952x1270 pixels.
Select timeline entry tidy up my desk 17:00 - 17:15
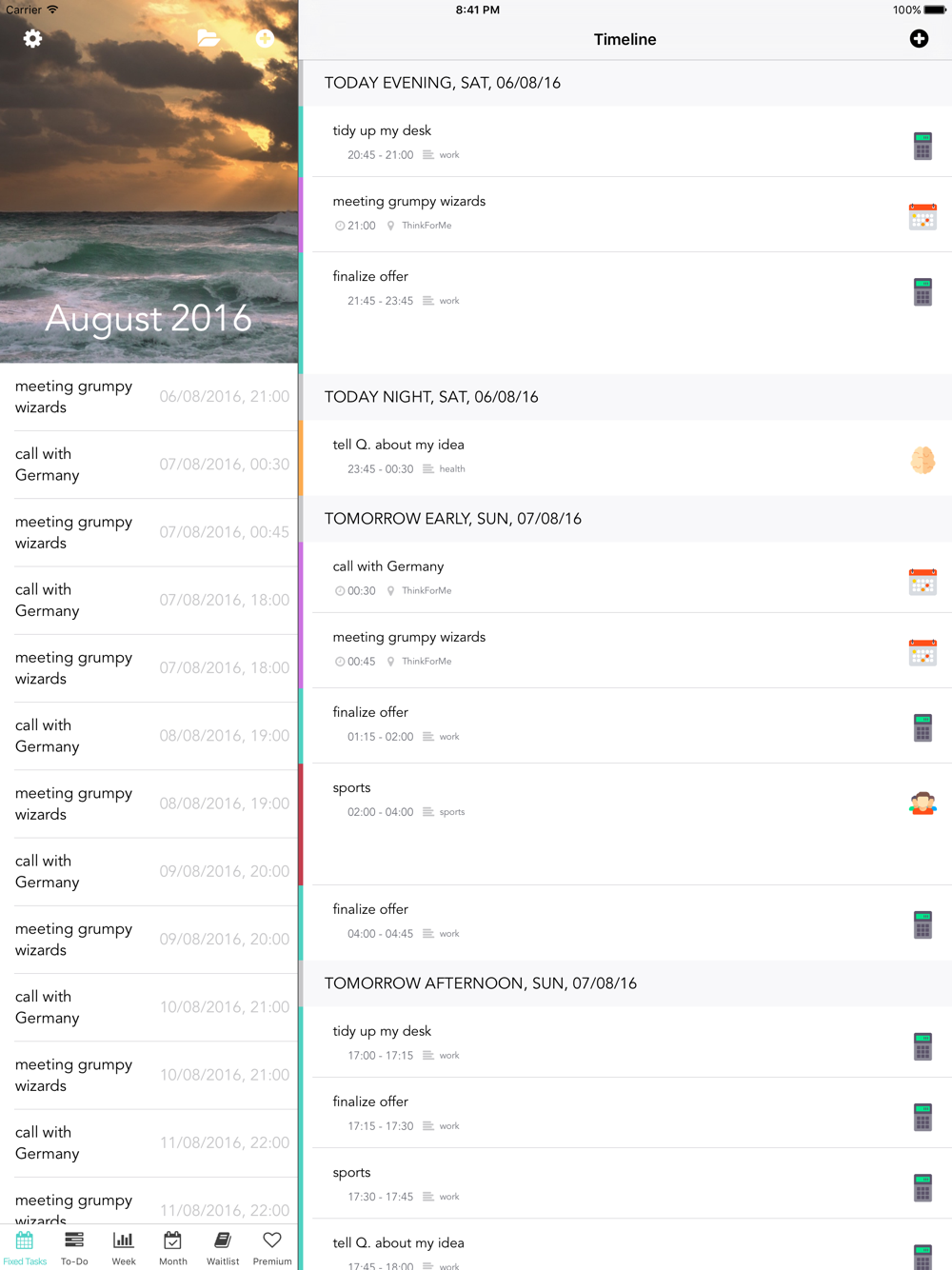[625, 1042]
